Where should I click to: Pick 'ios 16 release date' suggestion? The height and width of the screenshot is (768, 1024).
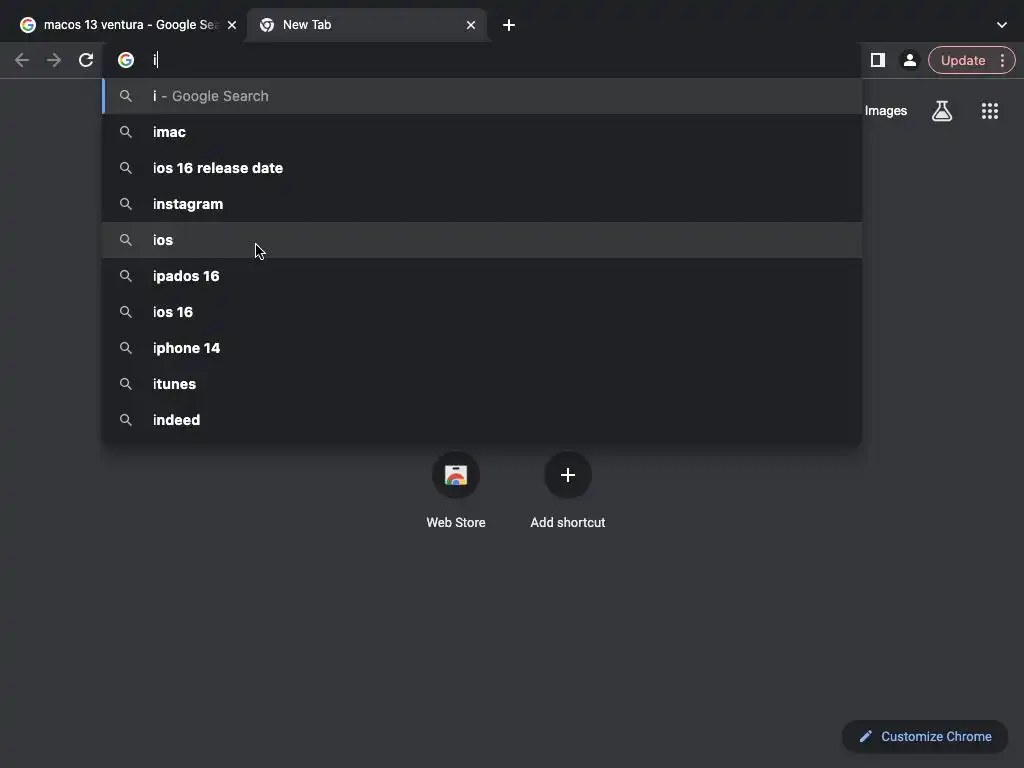pyautogui.click(x=482, y=168)
